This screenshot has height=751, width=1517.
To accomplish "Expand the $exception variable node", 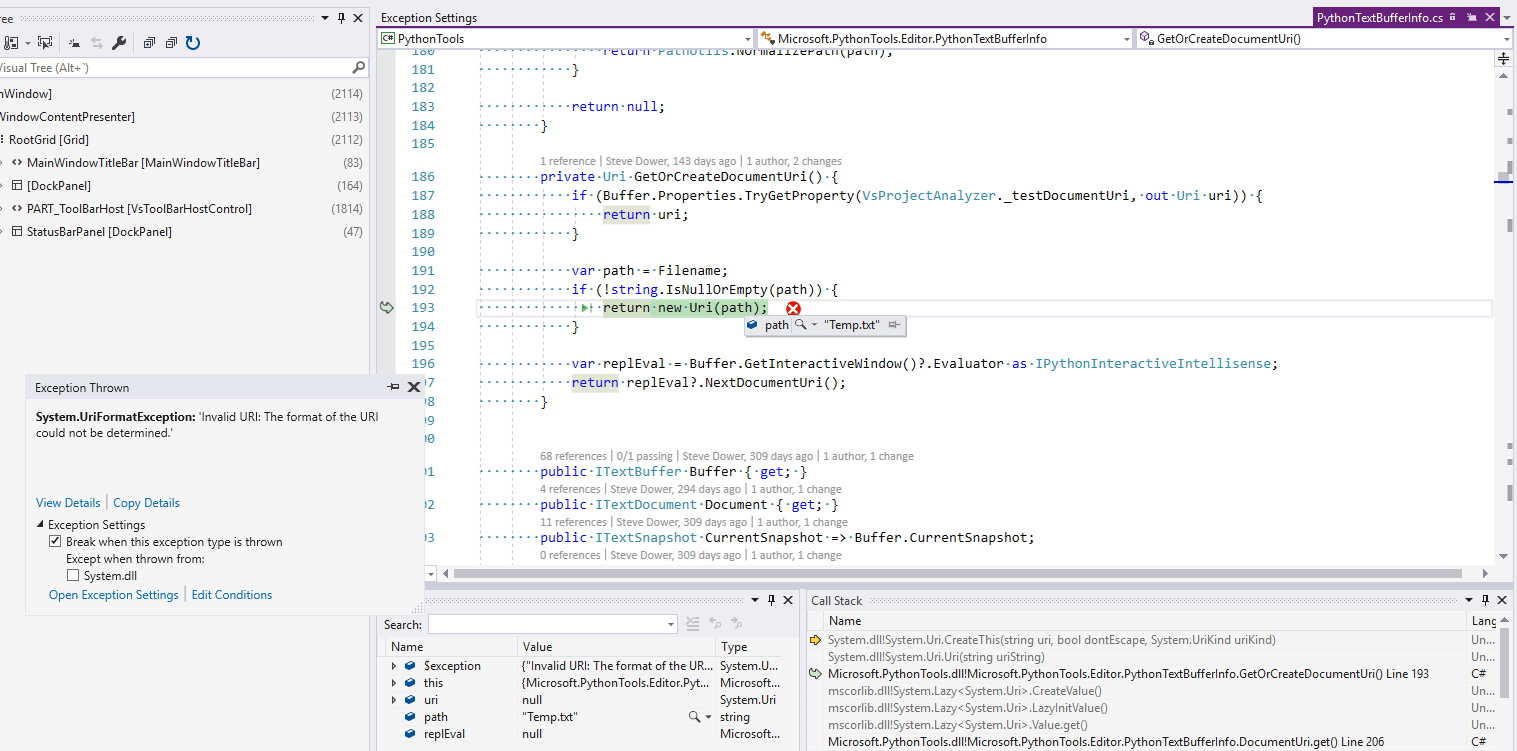I will tap(393, 665).
